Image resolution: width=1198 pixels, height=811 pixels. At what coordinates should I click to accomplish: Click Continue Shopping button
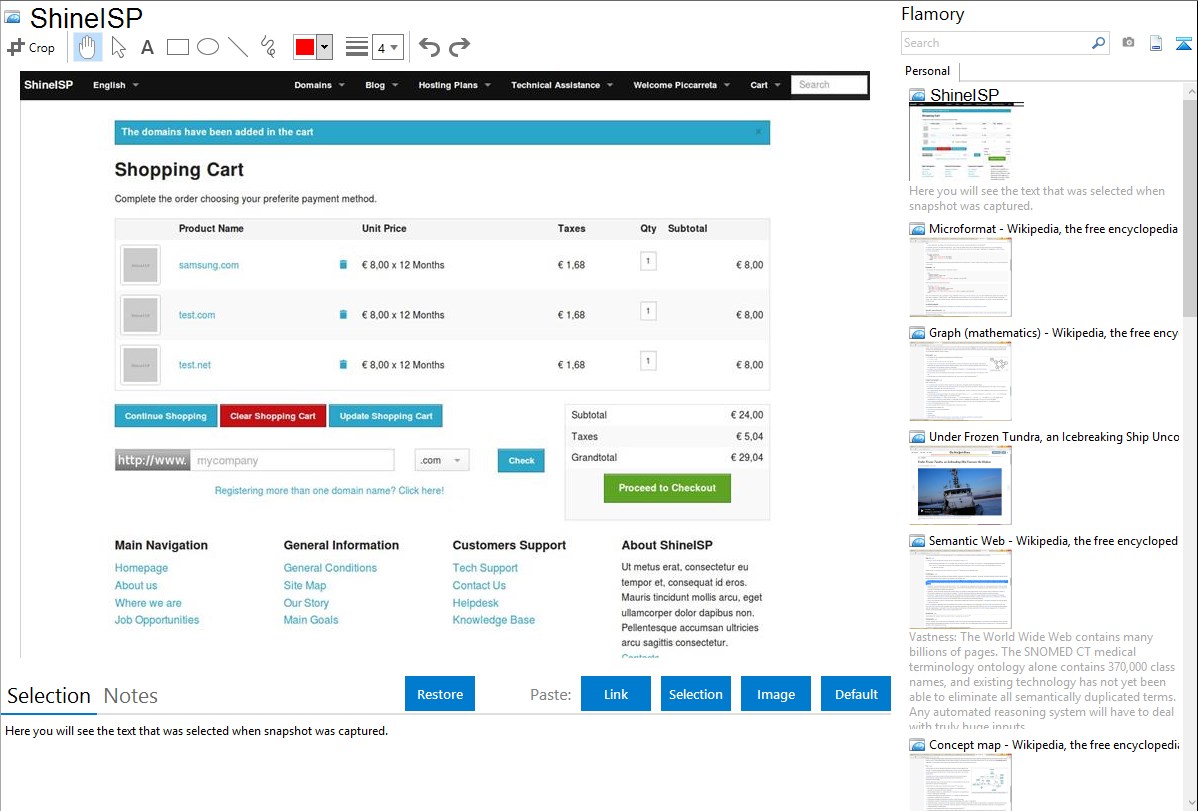[x=166, y=416]
